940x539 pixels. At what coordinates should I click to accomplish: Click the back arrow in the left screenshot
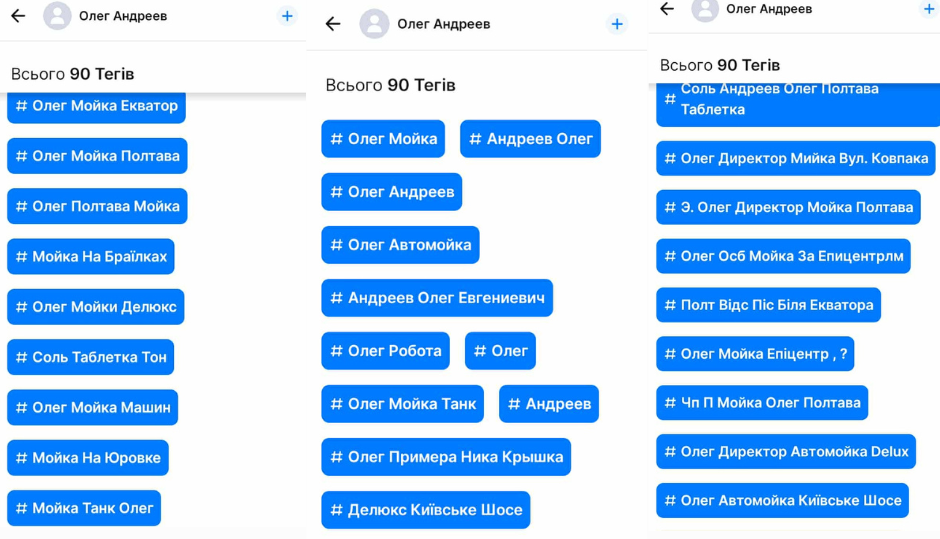[18, 16]
